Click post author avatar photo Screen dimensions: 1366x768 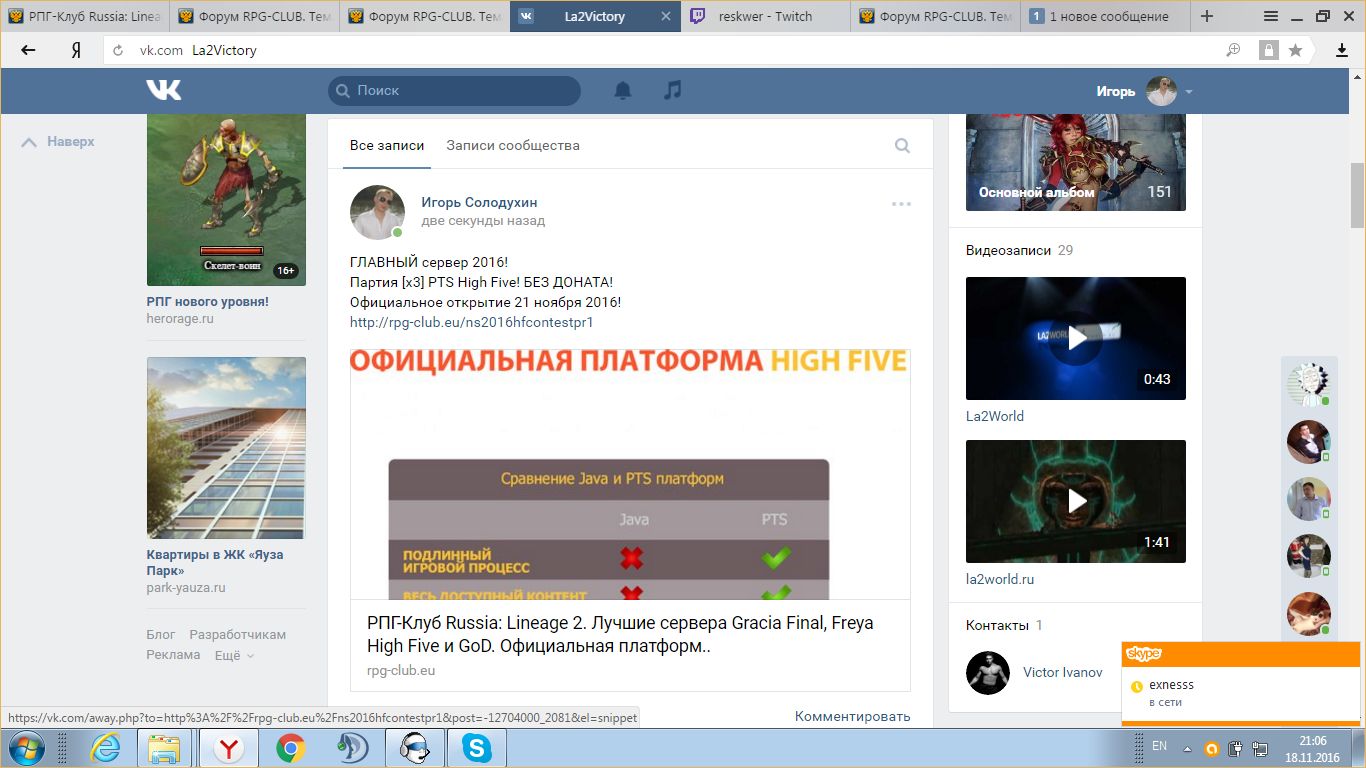[x=377, y=212]
